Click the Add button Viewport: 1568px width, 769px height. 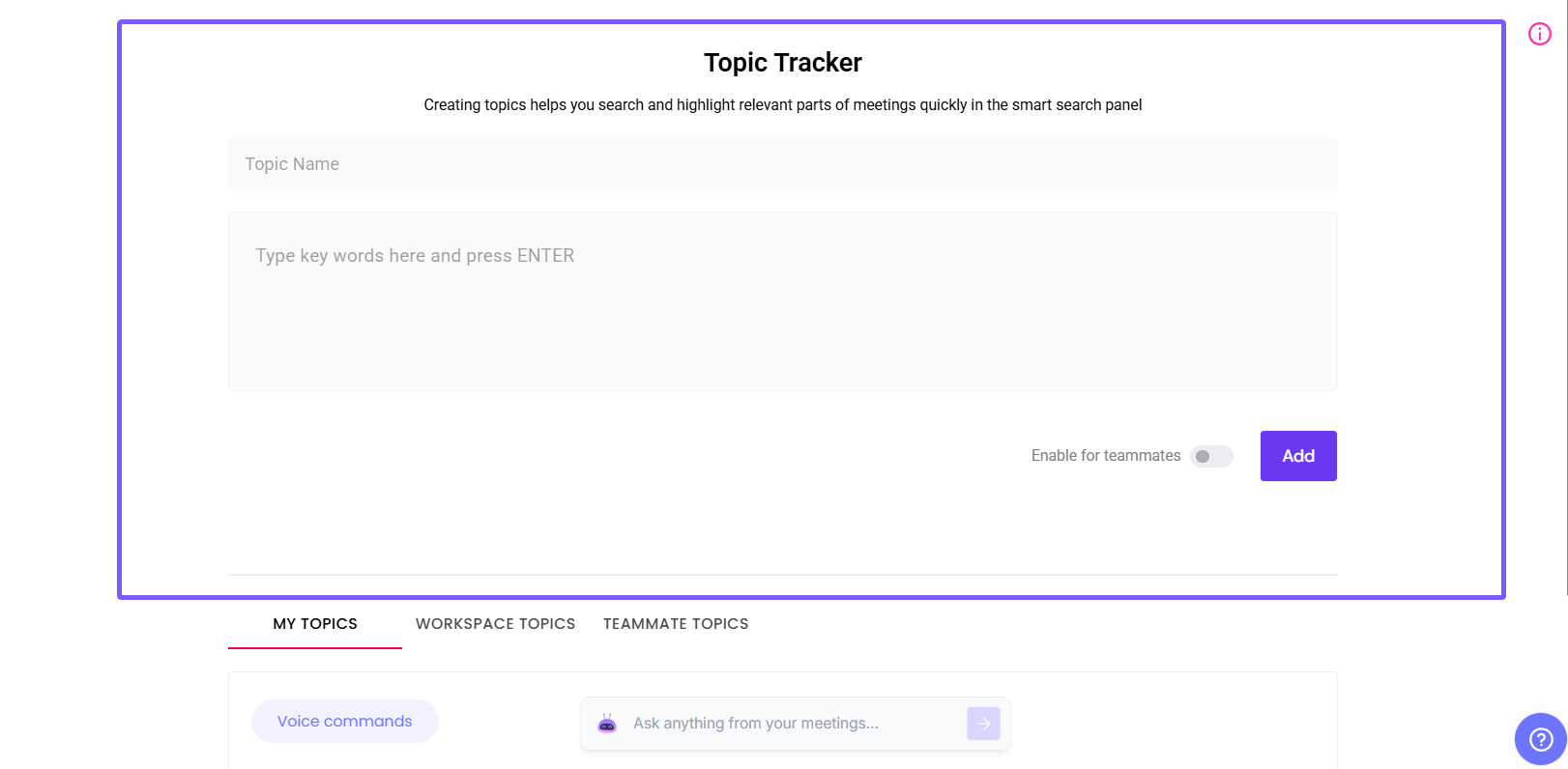click(x=1297, y=456)
